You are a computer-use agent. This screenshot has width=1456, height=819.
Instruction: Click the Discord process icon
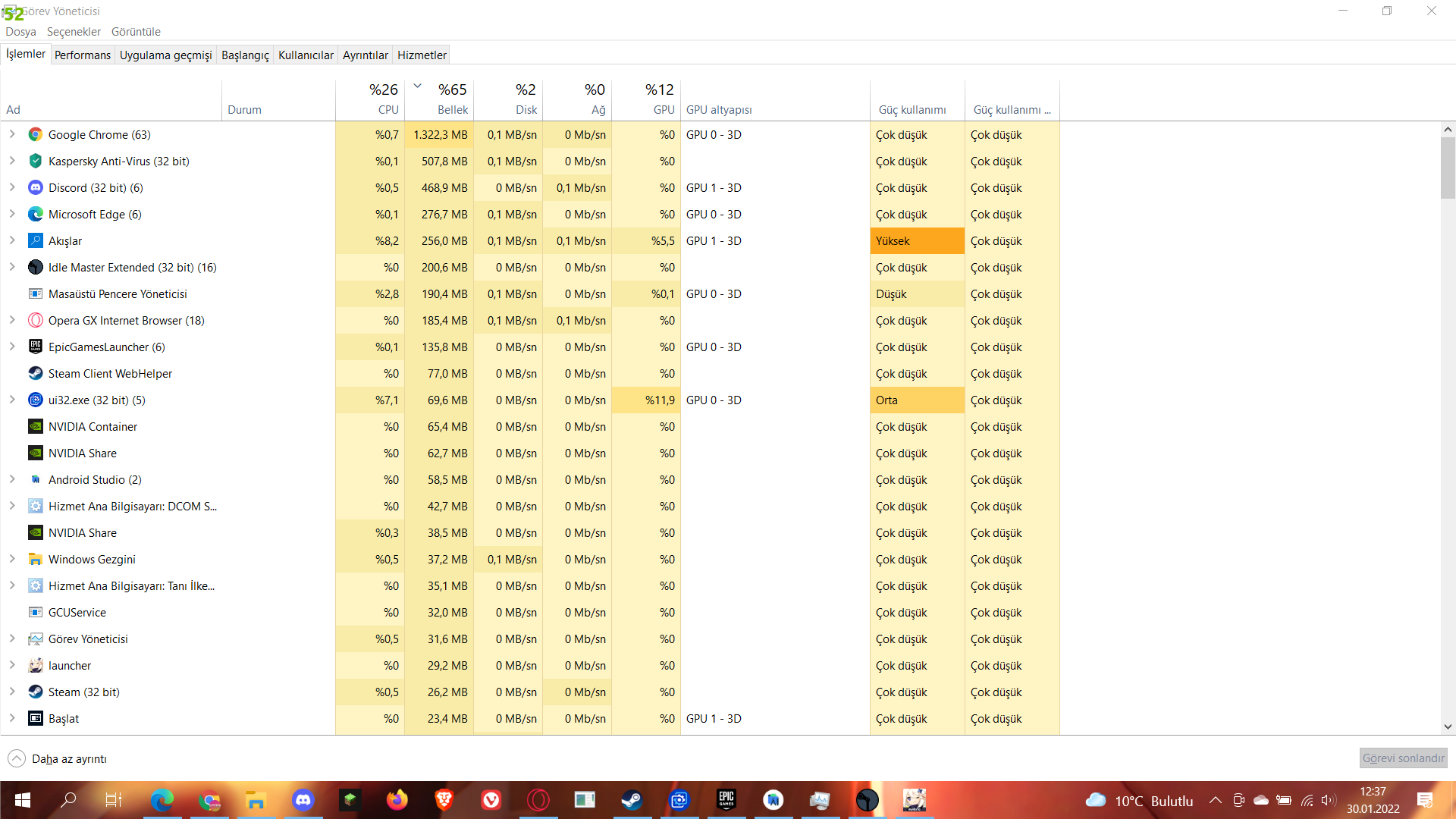[35, 188]
